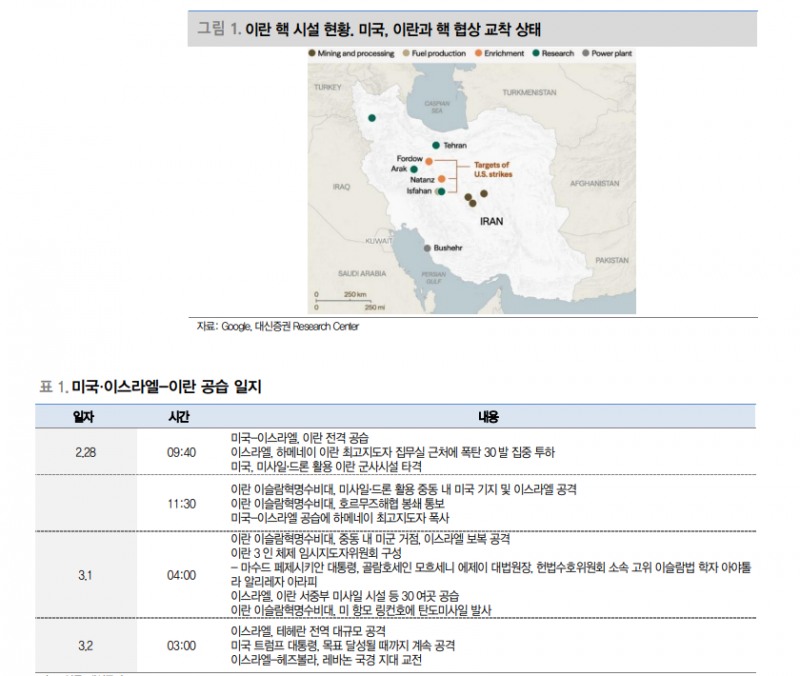
Task: Click the Google source link
Action: (240, 327)
